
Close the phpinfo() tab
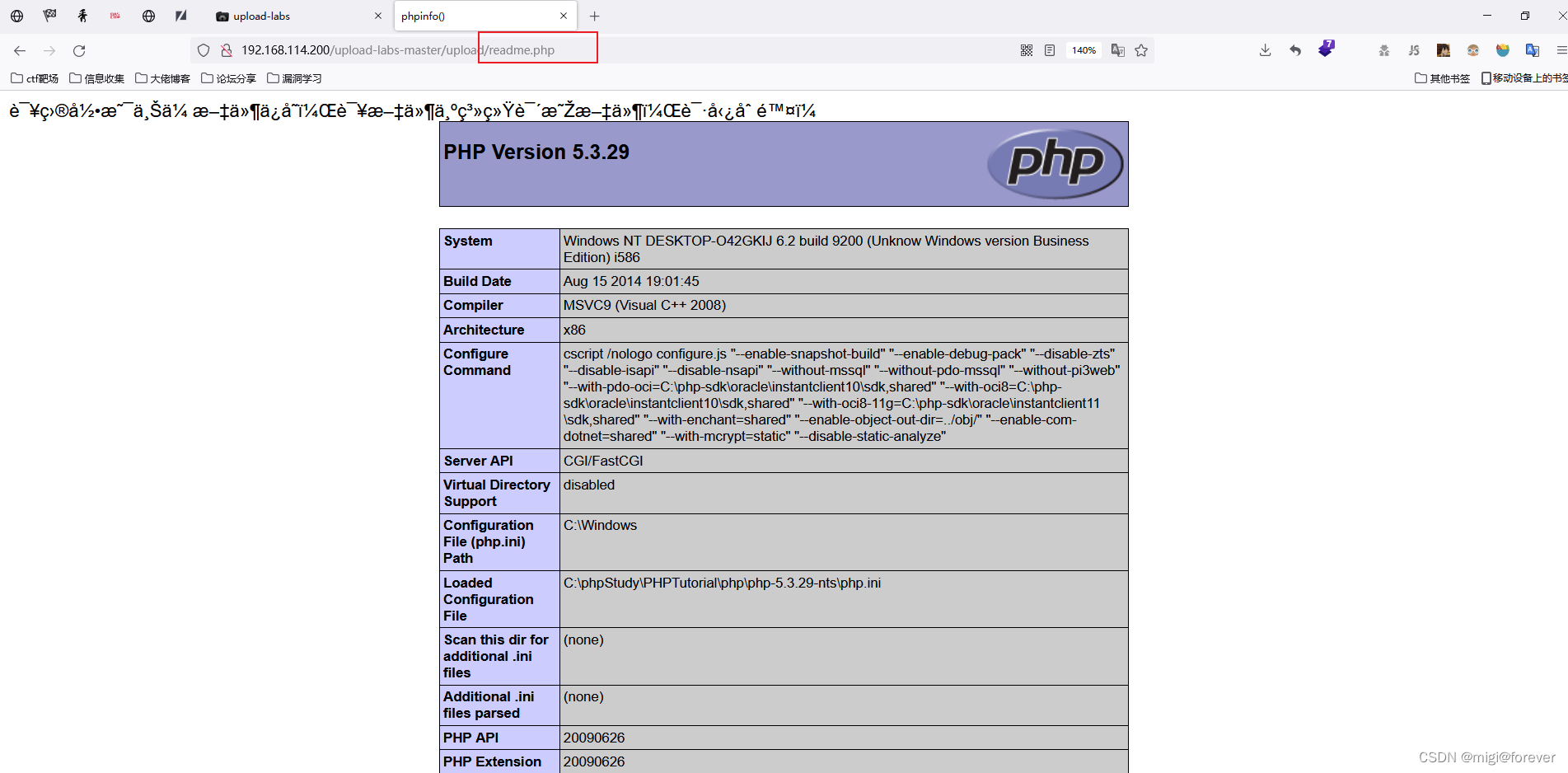tap(564, 16)
